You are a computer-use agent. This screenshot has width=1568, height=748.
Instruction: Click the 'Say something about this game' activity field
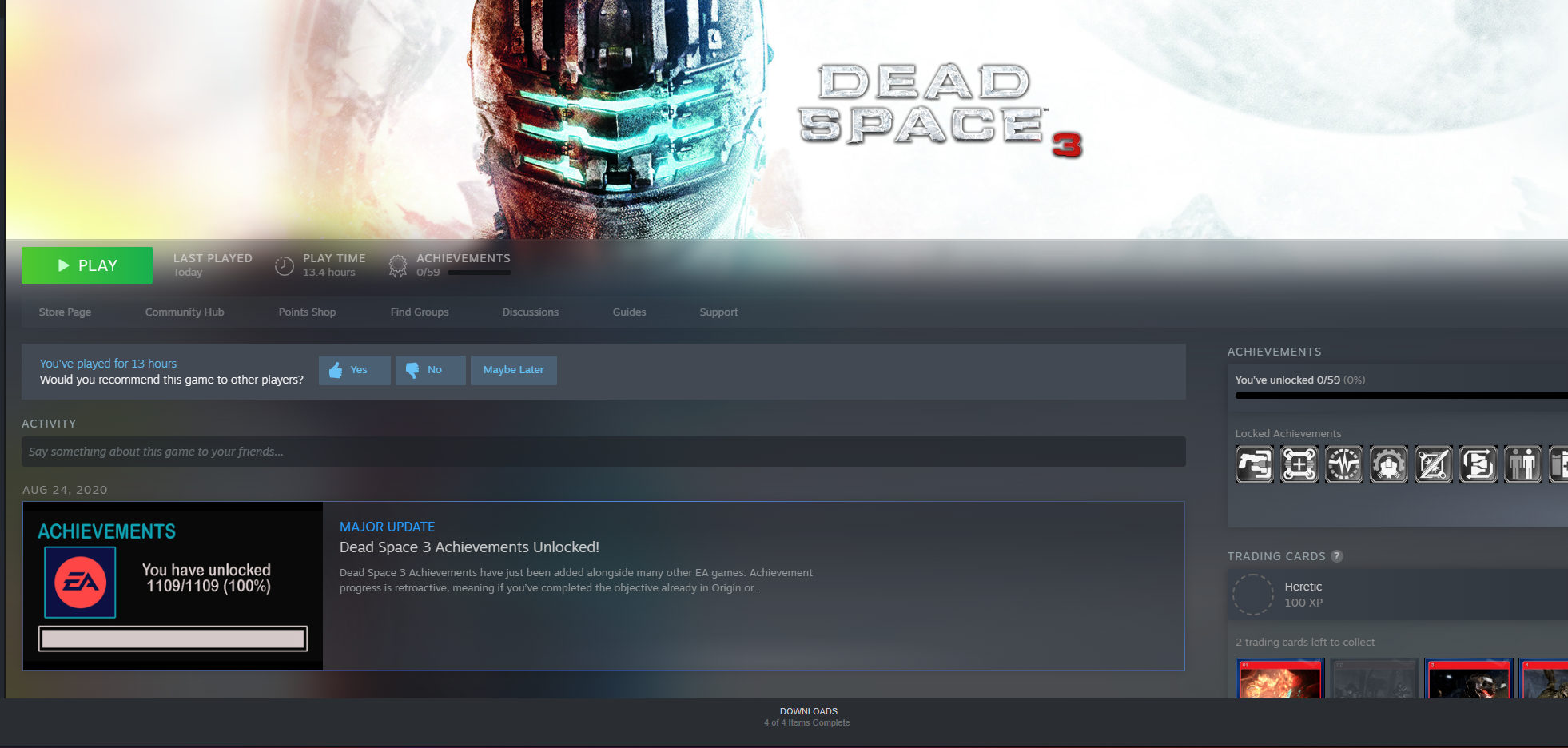click(603, 452)
